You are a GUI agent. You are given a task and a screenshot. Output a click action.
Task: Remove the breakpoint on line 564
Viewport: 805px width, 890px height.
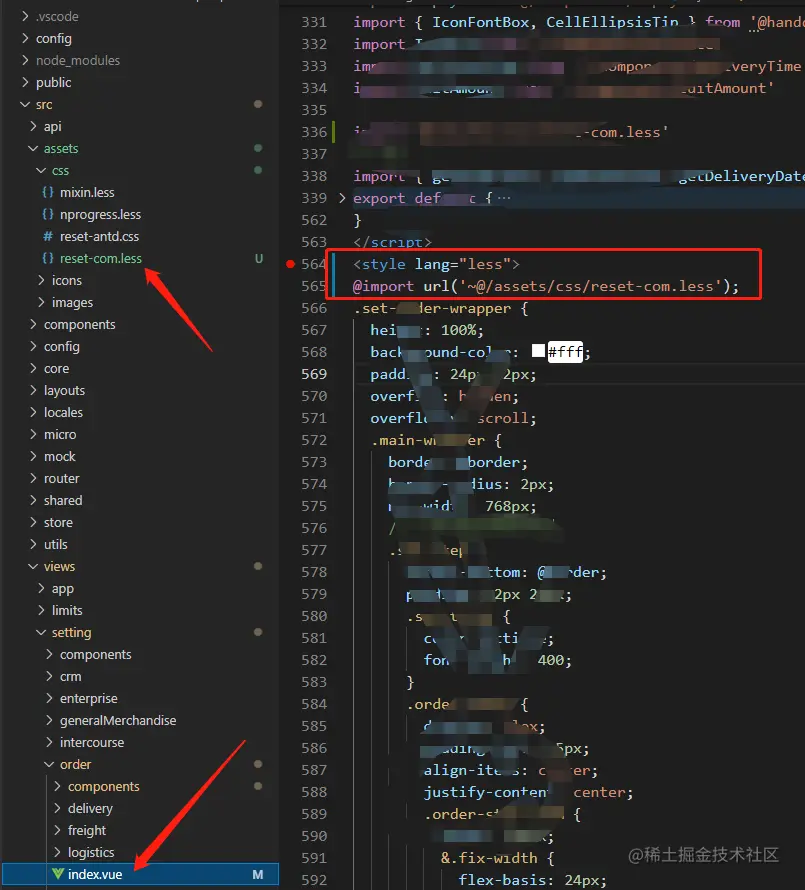(291, 264)
